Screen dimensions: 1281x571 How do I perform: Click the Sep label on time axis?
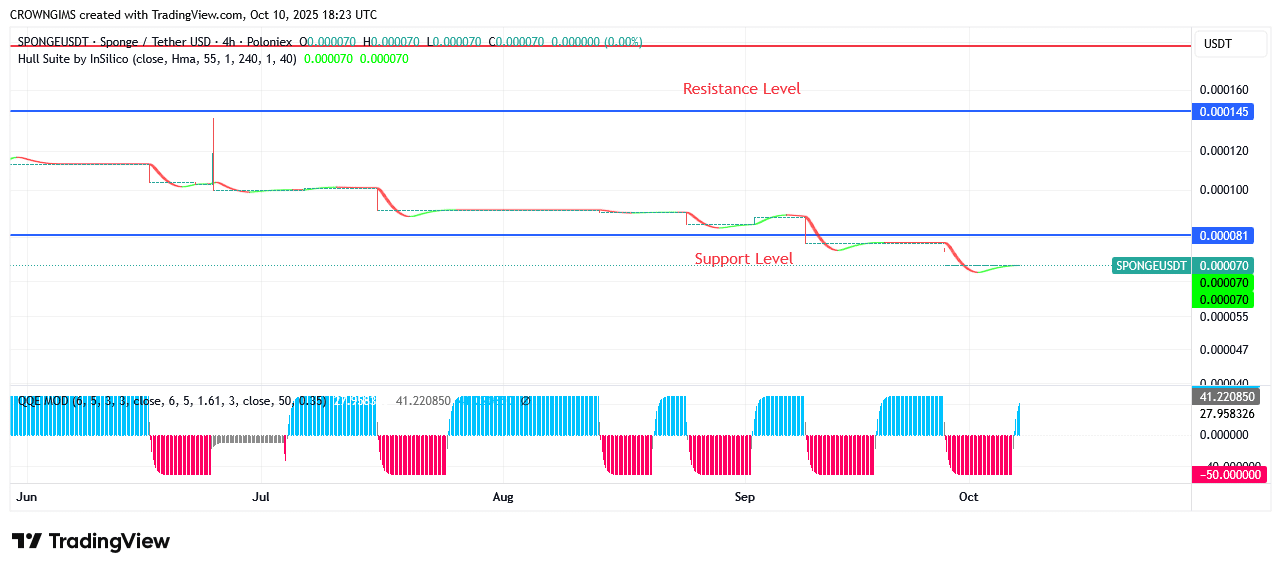pyautogui.click(x=744, y=497)
